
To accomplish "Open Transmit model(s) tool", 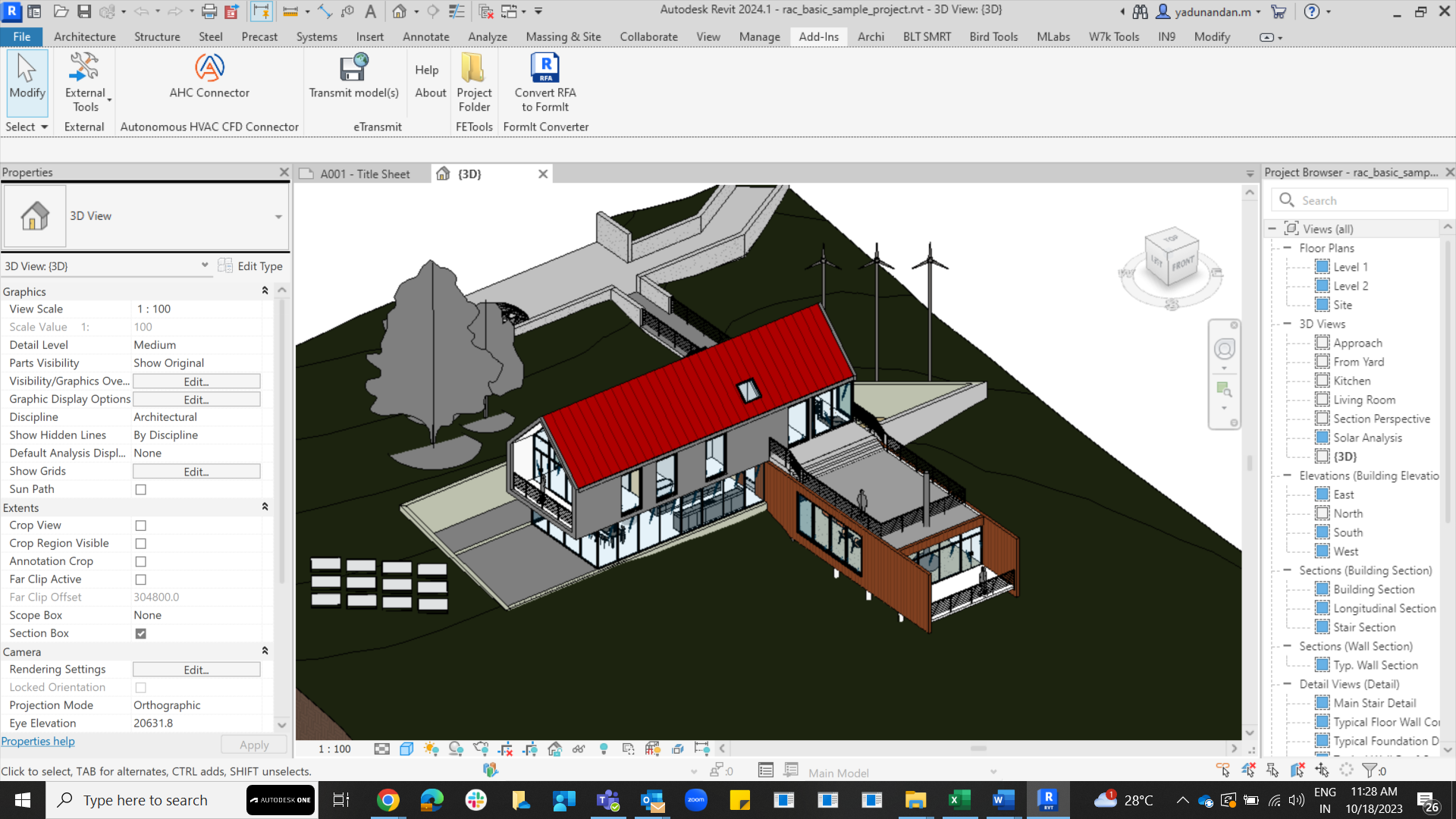I will point(353,68).
